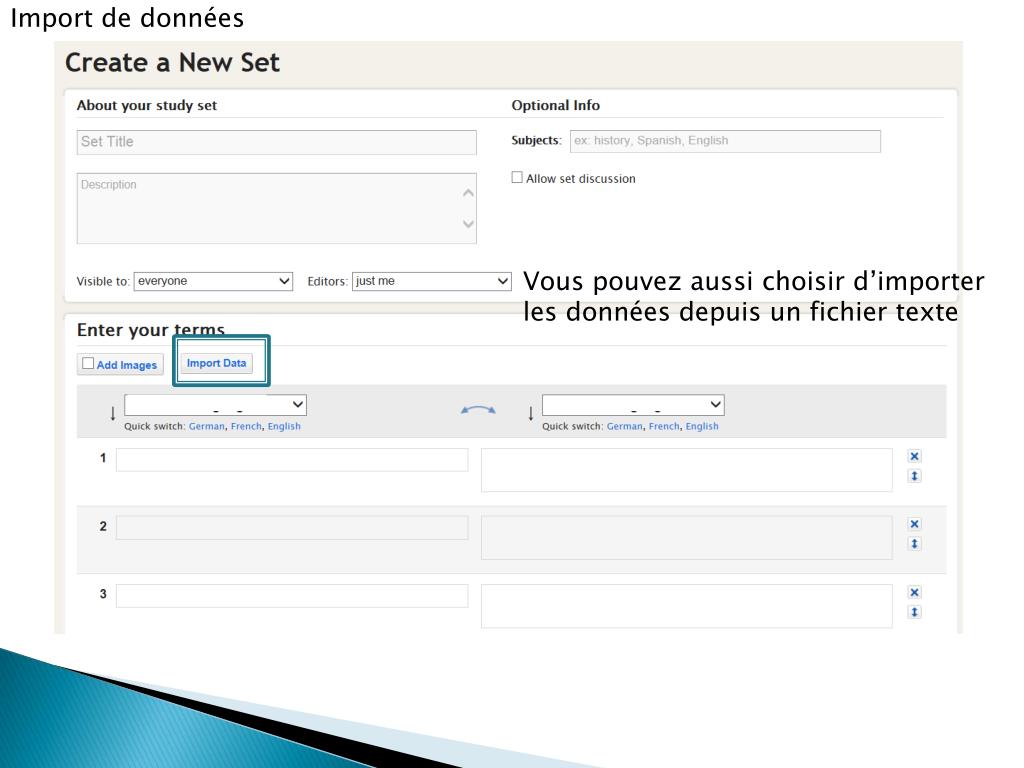Quick switch left column to German
This screenshot has width=1024, height=768.
click(206, 426)
